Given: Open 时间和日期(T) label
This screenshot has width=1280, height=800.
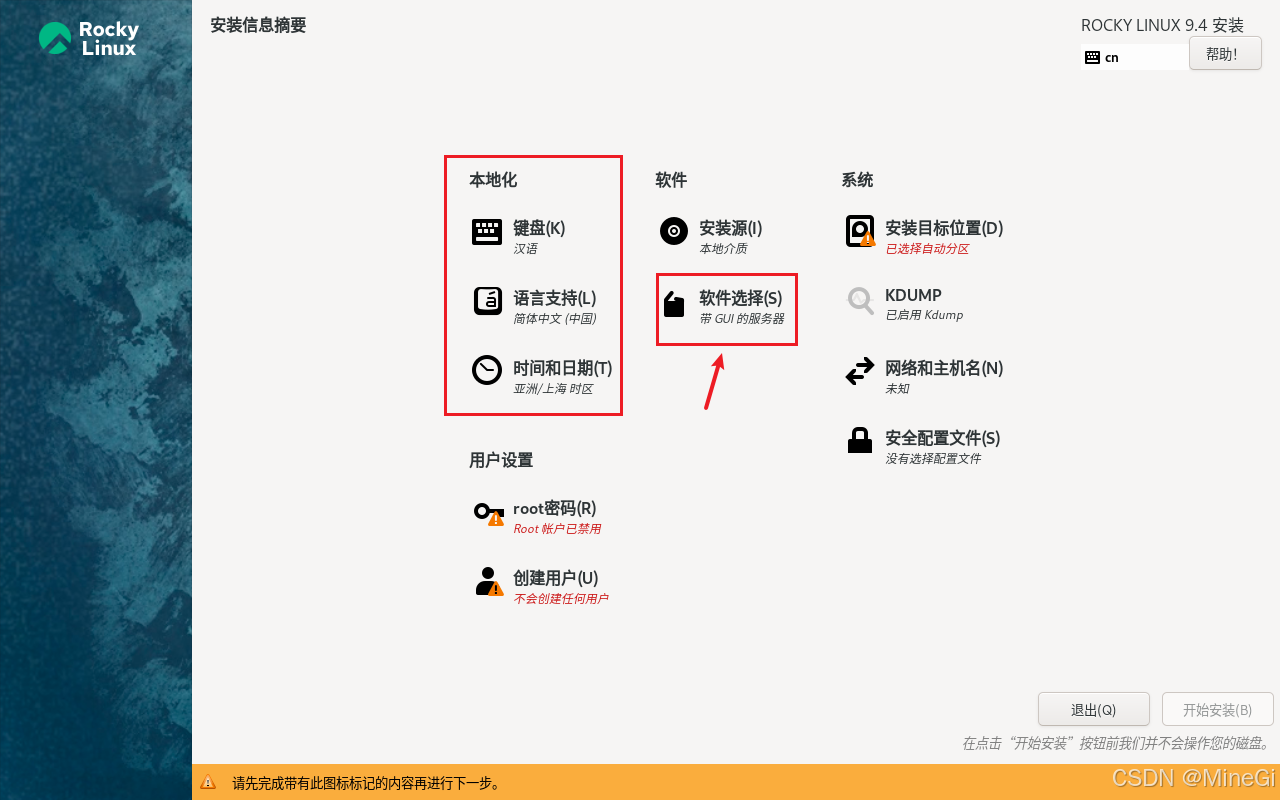Looking at the screenshot, I should coord(563,368).
